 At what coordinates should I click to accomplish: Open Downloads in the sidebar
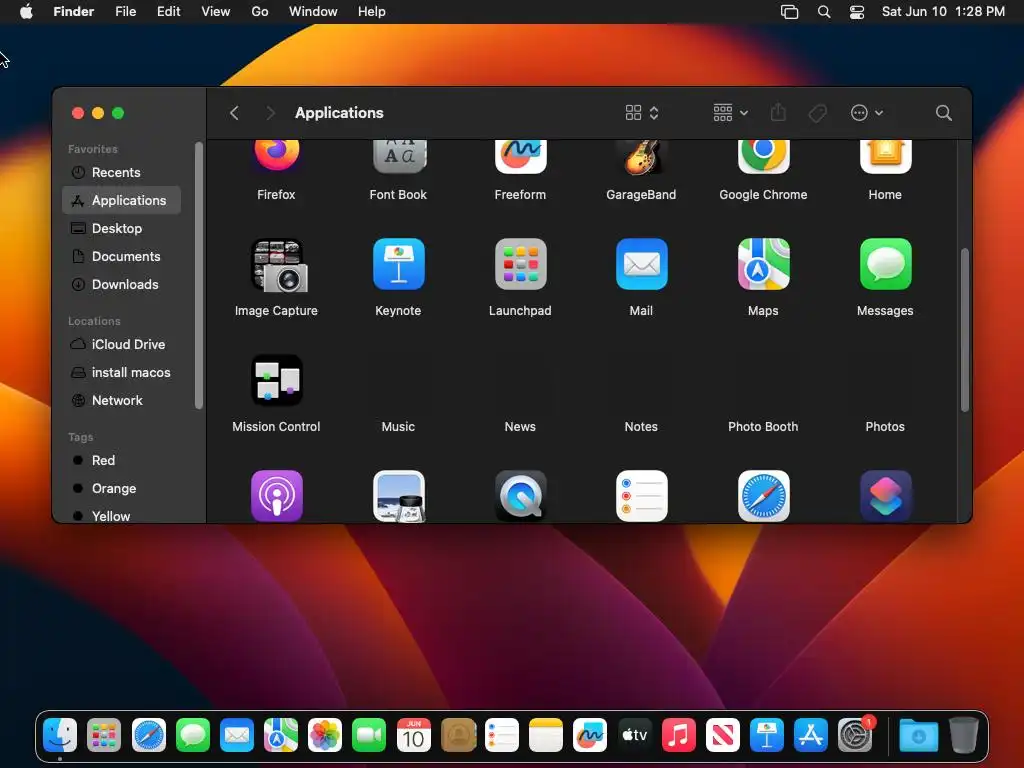(121, 285)
